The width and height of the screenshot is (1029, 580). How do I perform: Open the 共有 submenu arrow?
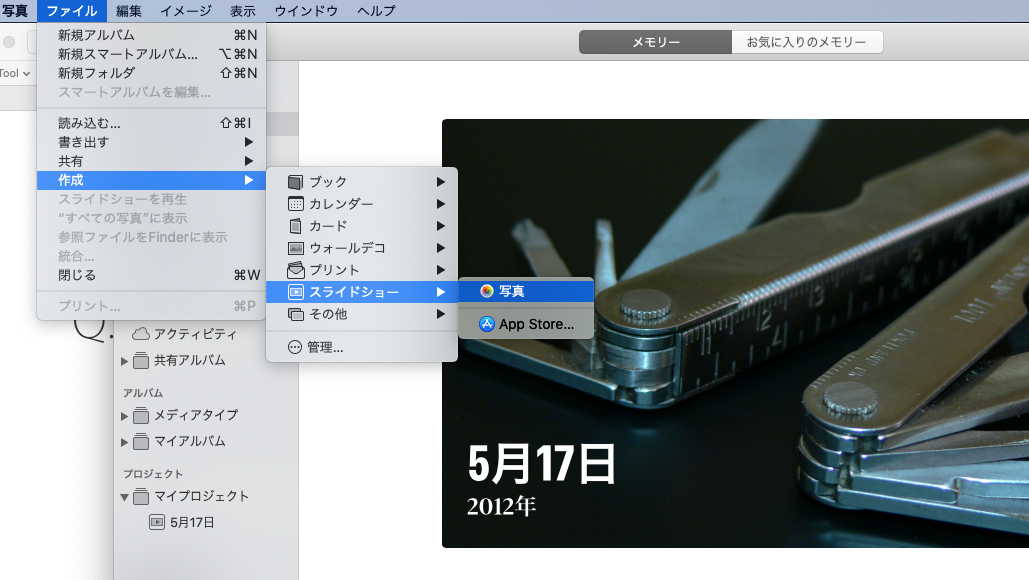(x=249, y=161)
